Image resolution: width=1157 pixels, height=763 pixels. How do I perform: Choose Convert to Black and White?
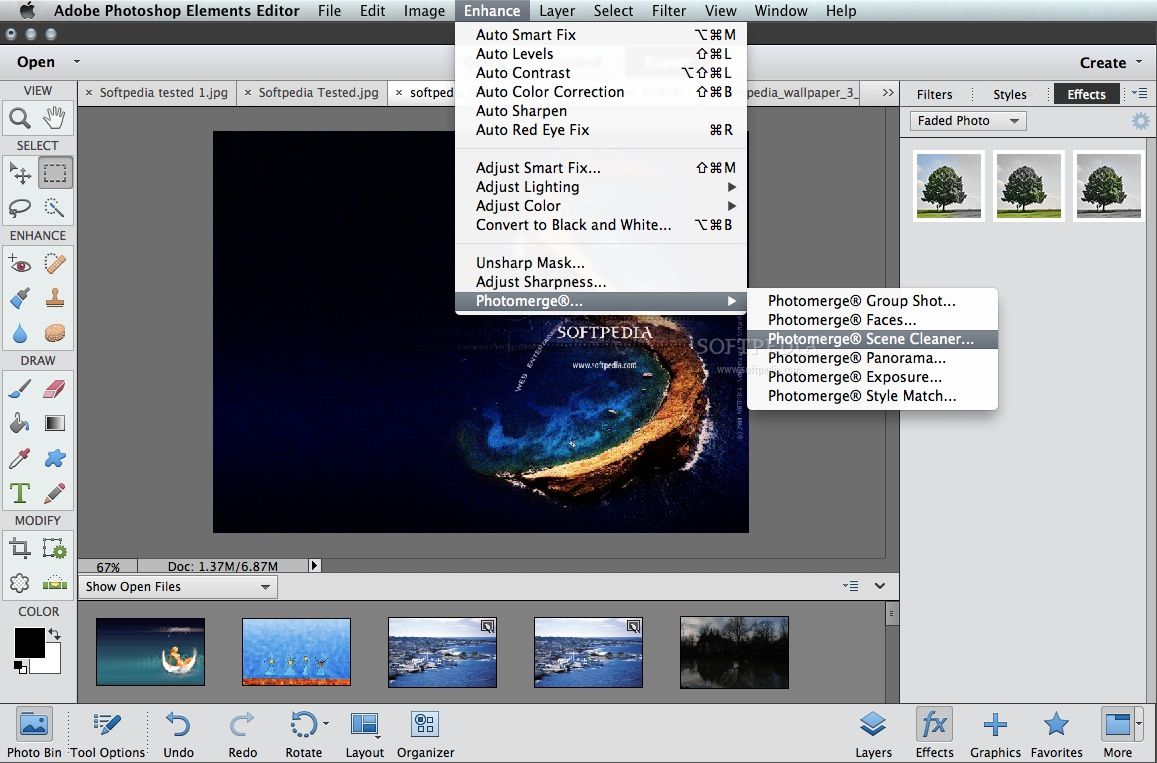(x=601, y=225)
